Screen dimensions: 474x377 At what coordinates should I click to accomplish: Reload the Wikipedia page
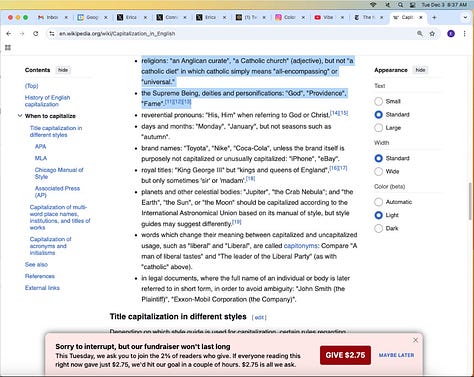(36, 34)
